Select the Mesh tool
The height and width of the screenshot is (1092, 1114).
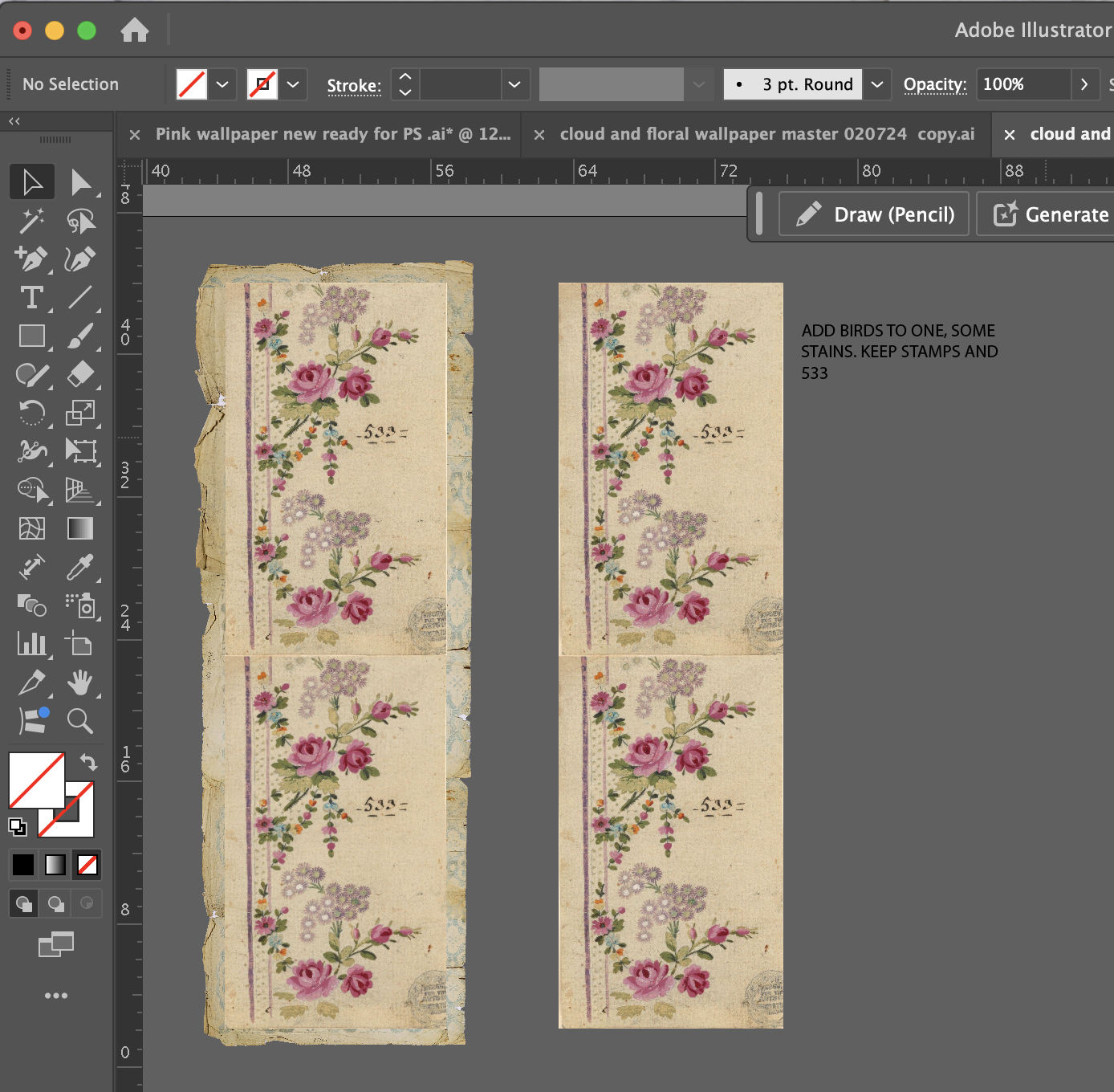pyautogui.click(x=32, y=528)
